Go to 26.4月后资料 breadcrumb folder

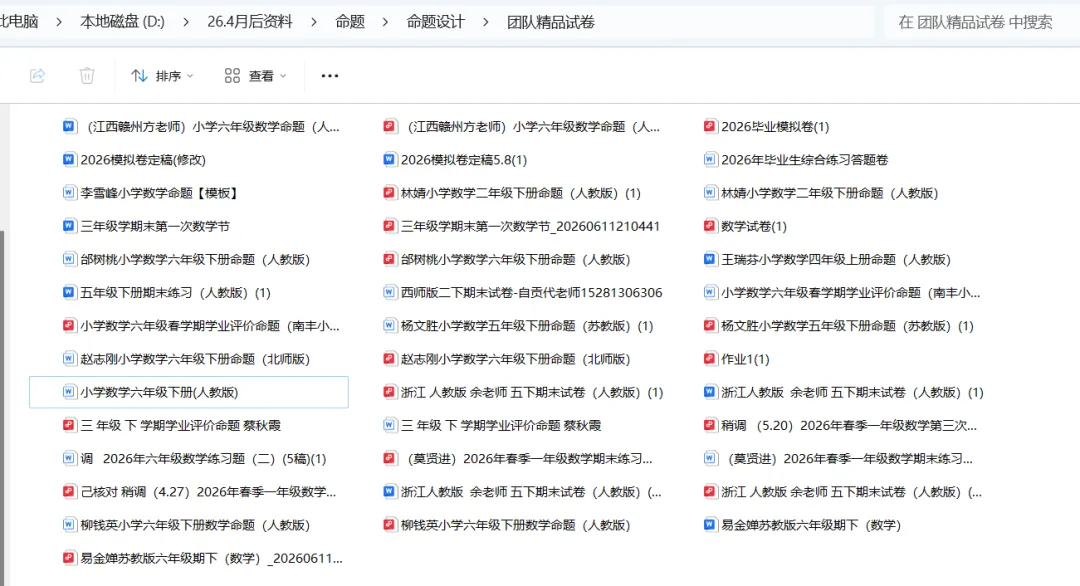coord(250,22)
